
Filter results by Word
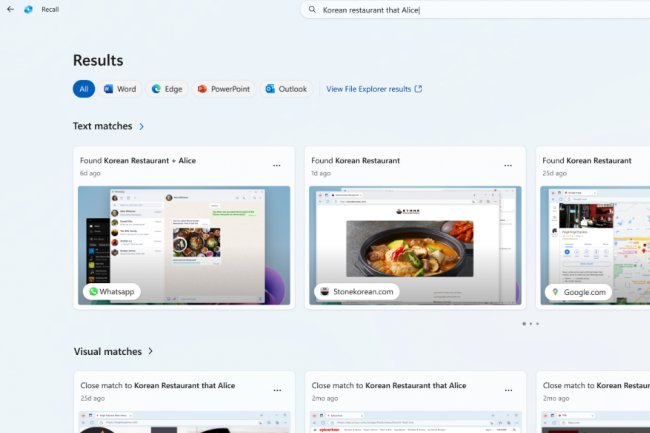pyautogui.click(x=120, y=89)
